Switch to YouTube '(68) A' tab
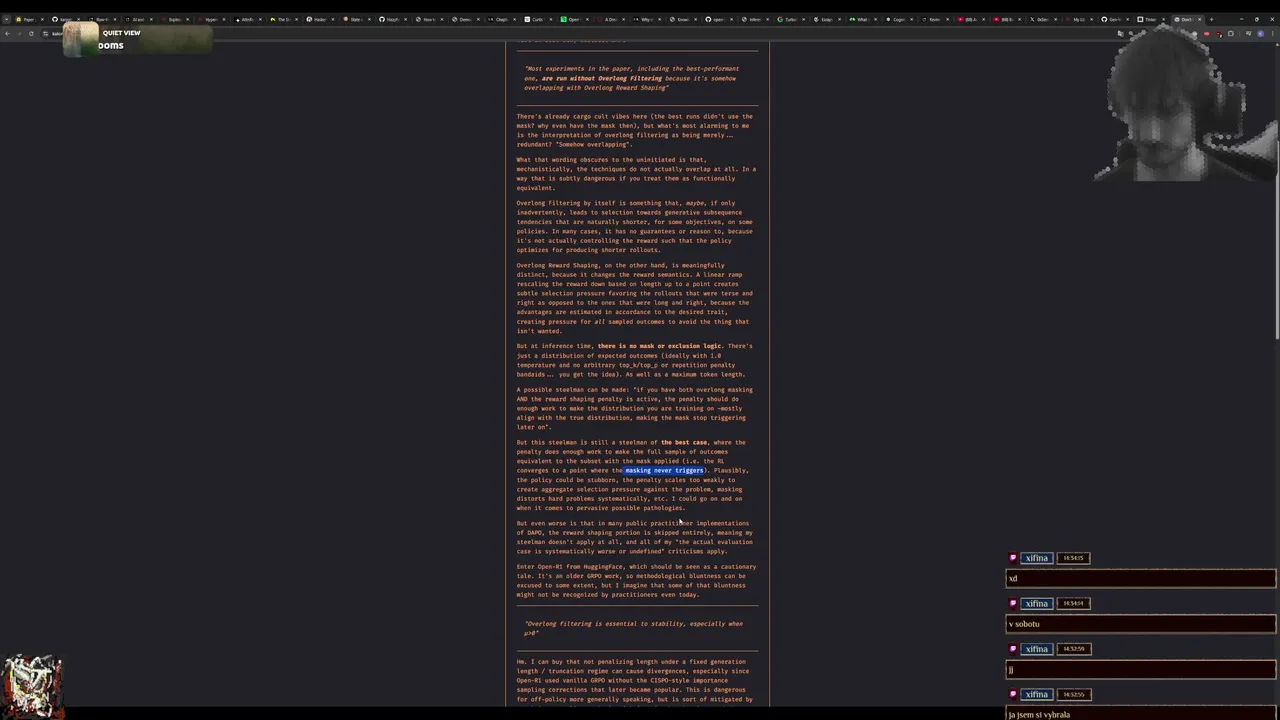This screenshot has width=1280, height=720. pyautogui.click(x=971, y=19)
